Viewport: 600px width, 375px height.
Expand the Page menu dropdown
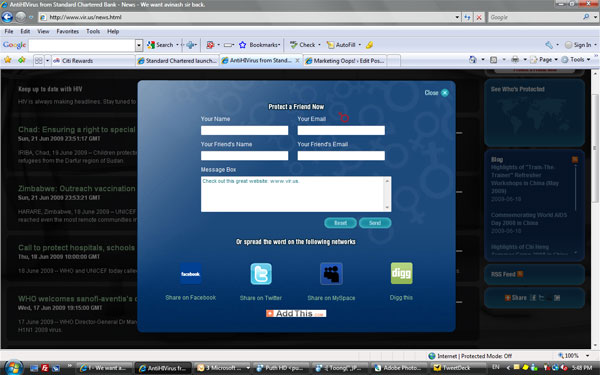556,60
